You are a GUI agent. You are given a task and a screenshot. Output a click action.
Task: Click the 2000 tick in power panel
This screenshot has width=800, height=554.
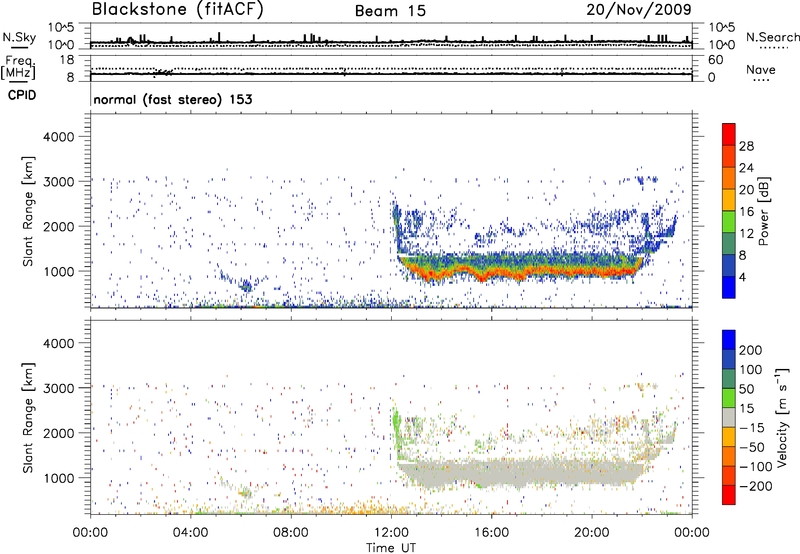coord(59,226)
